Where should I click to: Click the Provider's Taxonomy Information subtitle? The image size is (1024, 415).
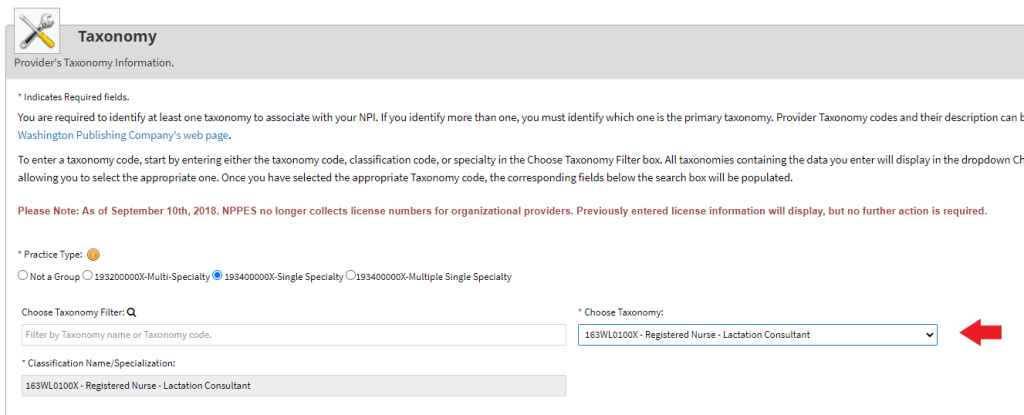[94, 62]
